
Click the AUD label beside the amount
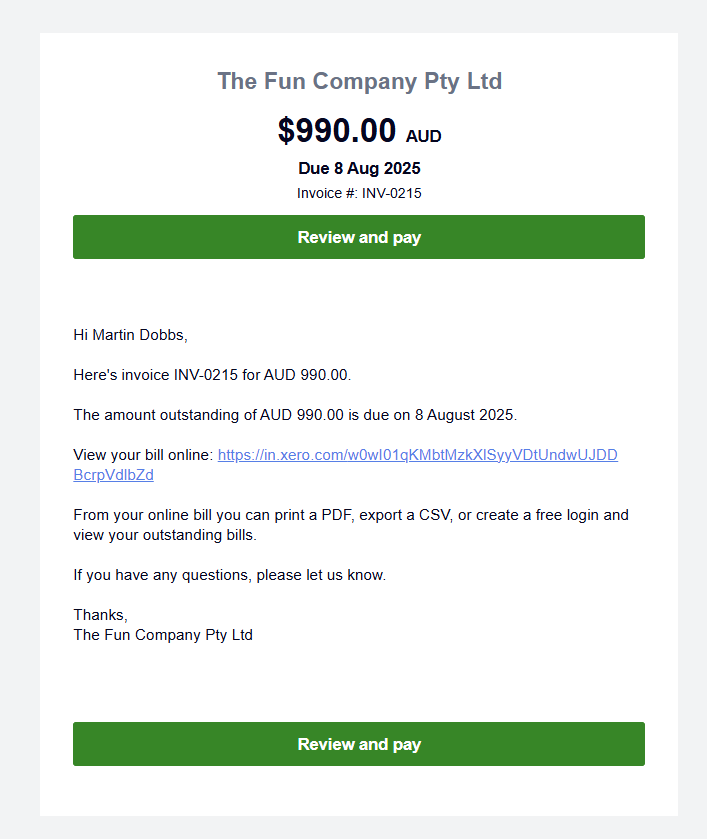(423, 136)
